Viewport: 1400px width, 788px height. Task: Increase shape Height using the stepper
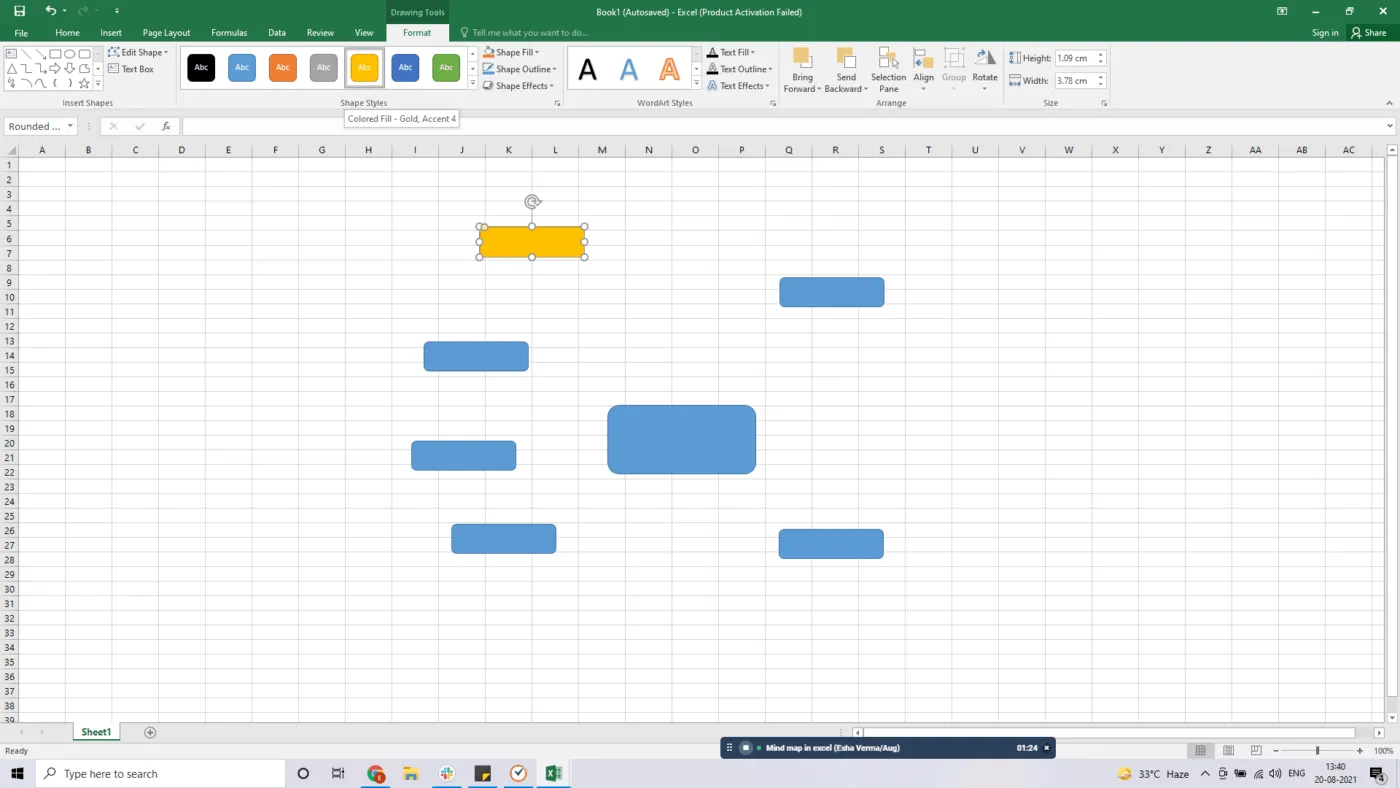click(x=1101, y=53)
